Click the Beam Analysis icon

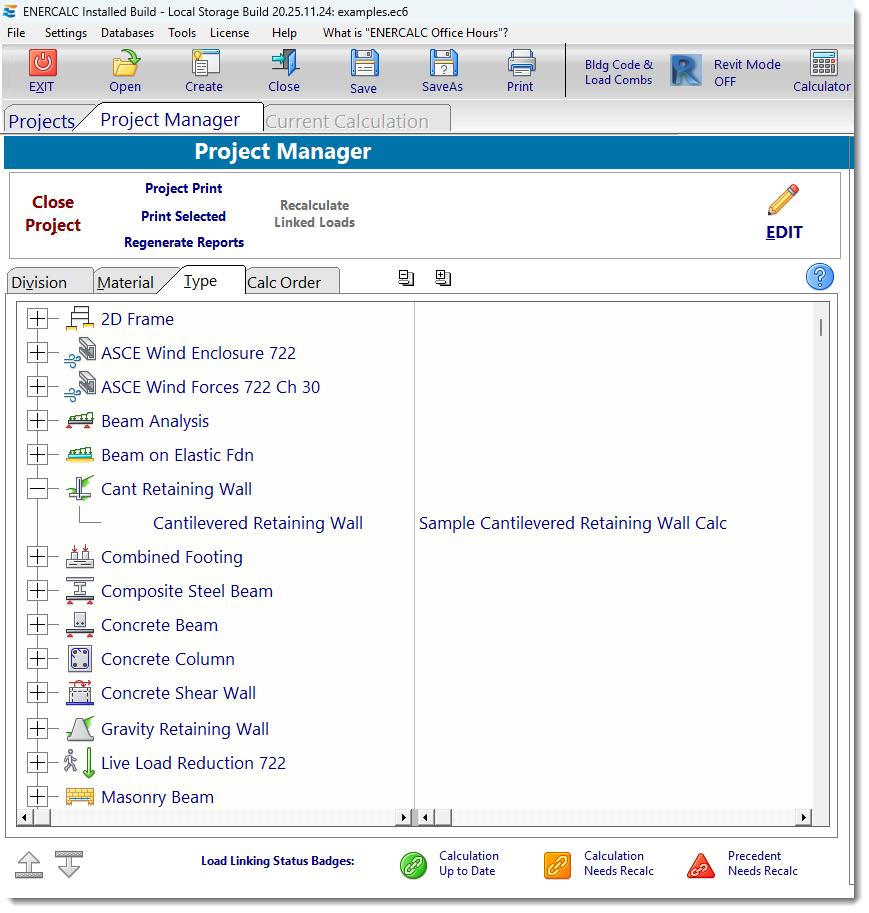(80, 420)
